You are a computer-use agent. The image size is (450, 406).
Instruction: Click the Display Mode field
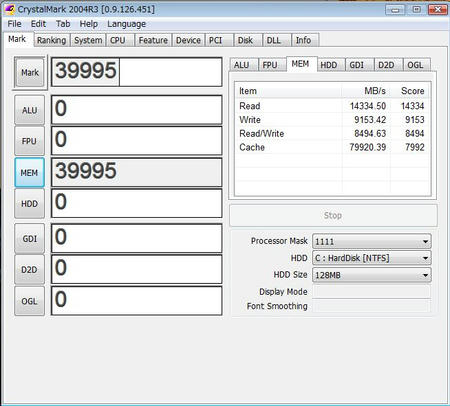pyautogui.click(x=371, y=292)
